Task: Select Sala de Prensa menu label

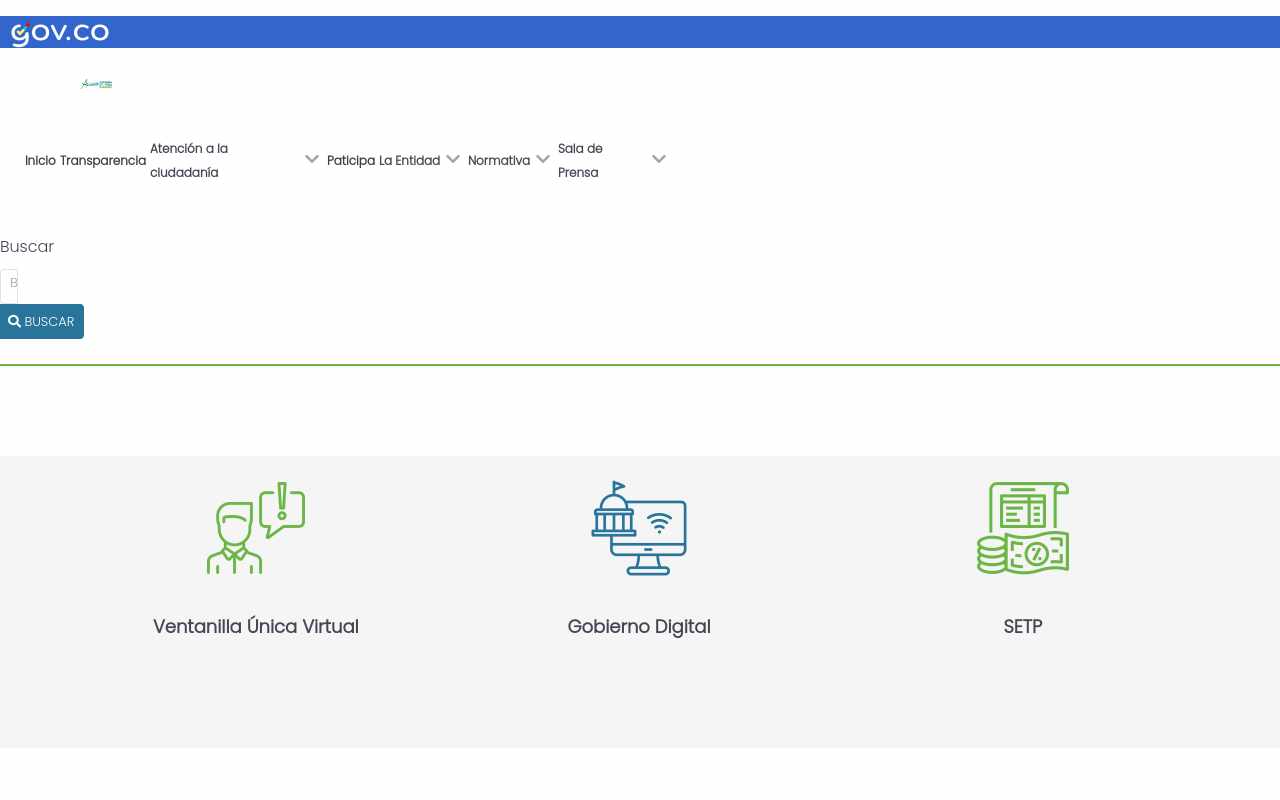Action: pyautogui.click(x=580, y=161)
